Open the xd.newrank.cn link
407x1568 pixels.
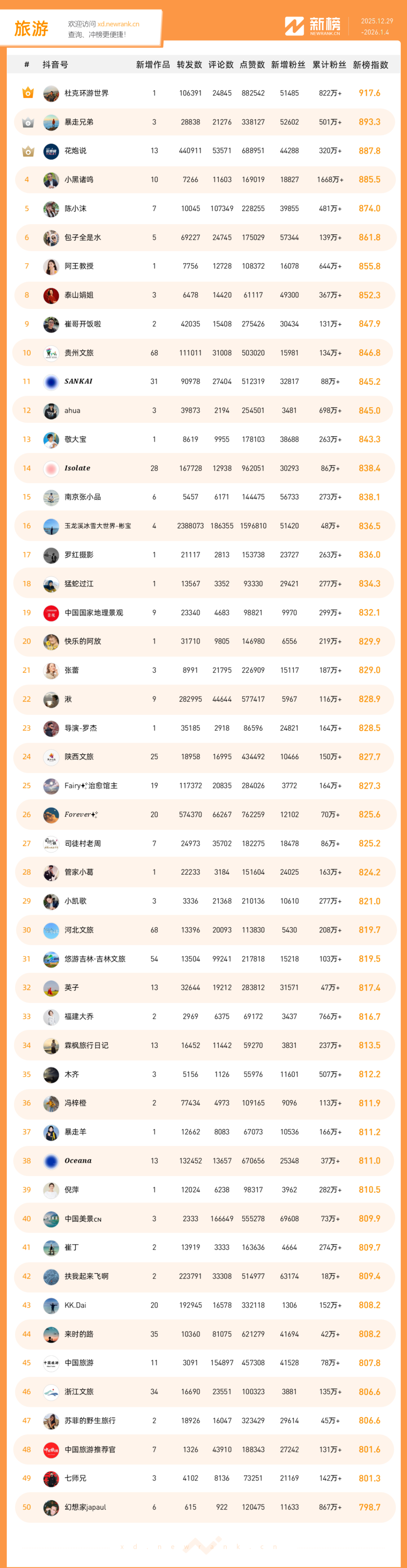118,25
